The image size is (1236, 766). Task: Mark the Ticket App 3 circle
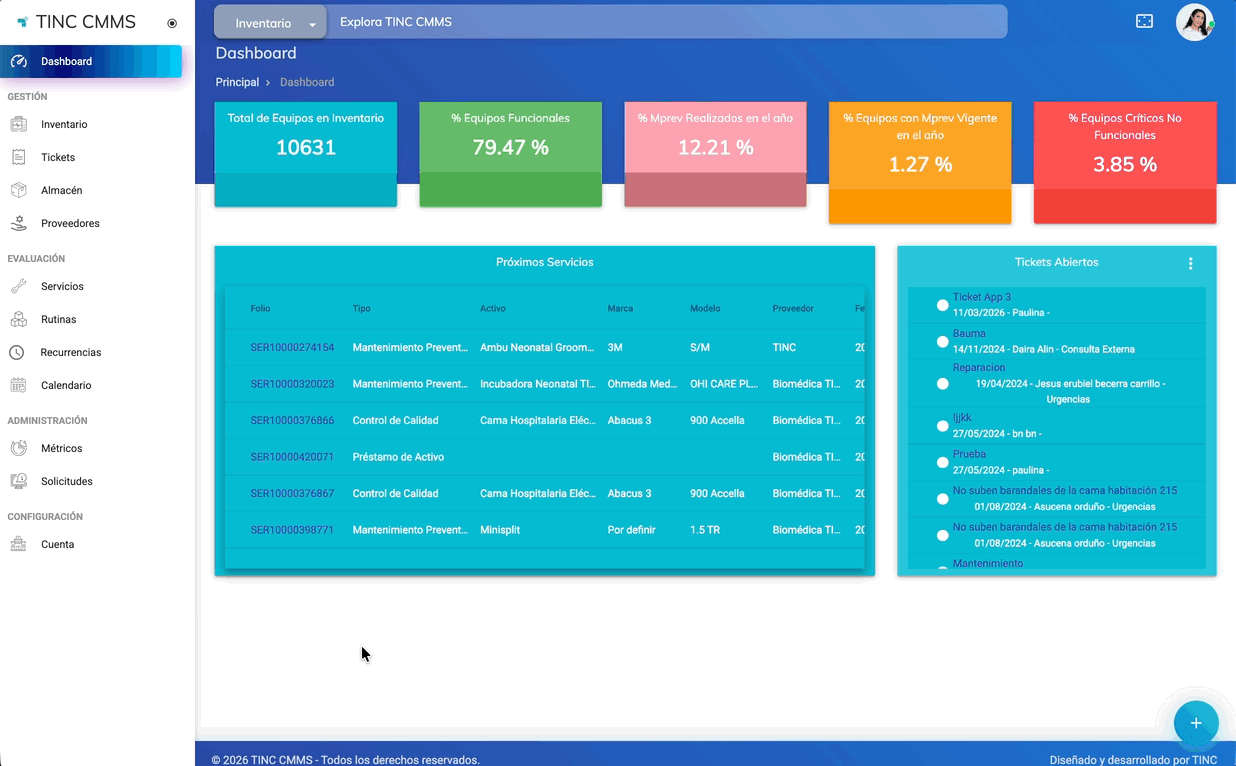pos(942,305)
